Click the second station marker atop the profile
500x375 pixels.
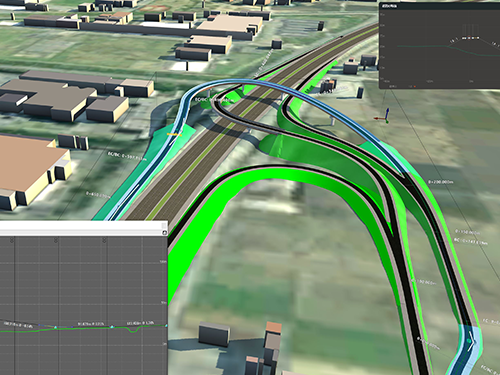(x=56, y=240)
